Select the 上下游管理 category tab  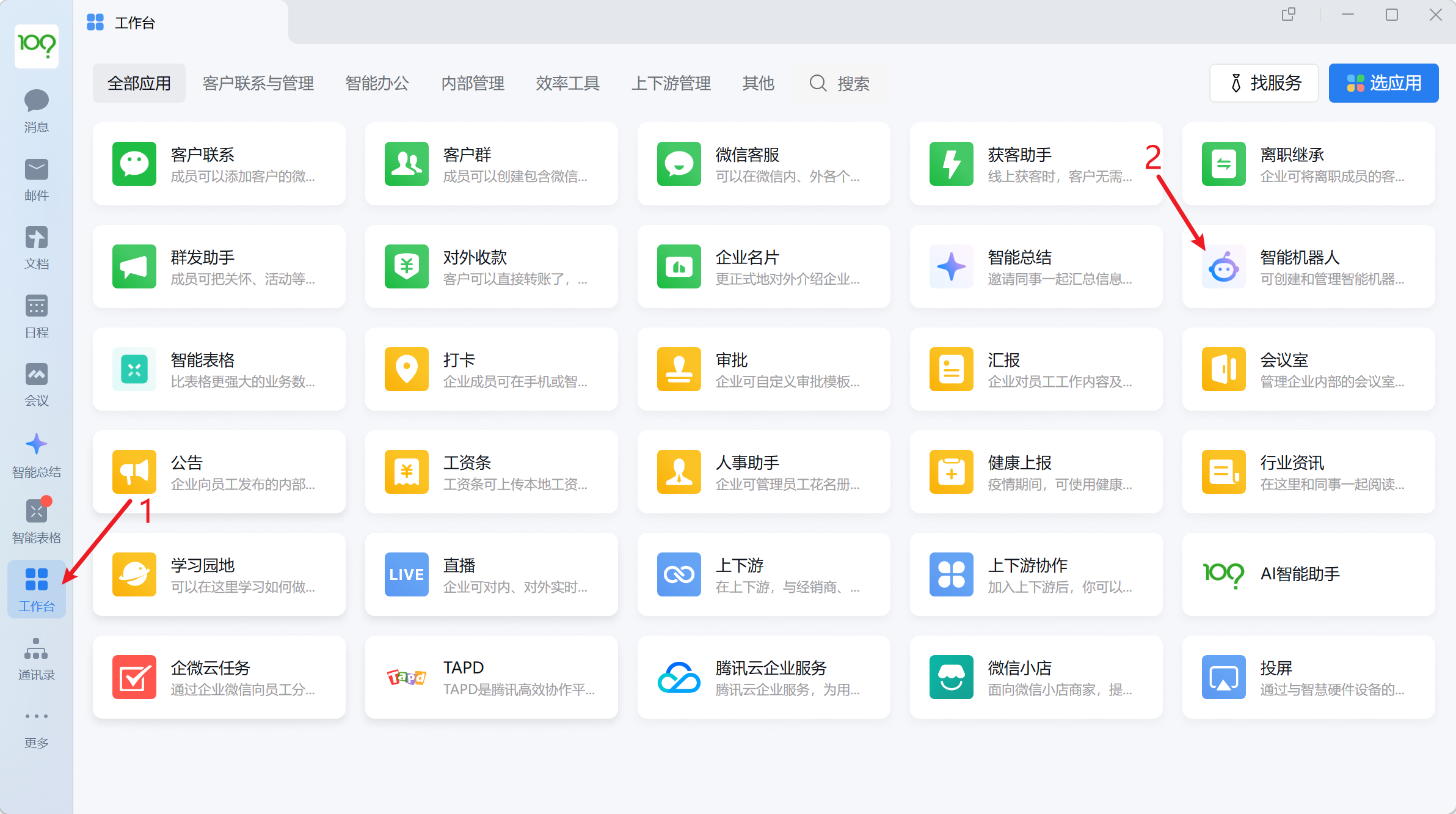(671, 83)
